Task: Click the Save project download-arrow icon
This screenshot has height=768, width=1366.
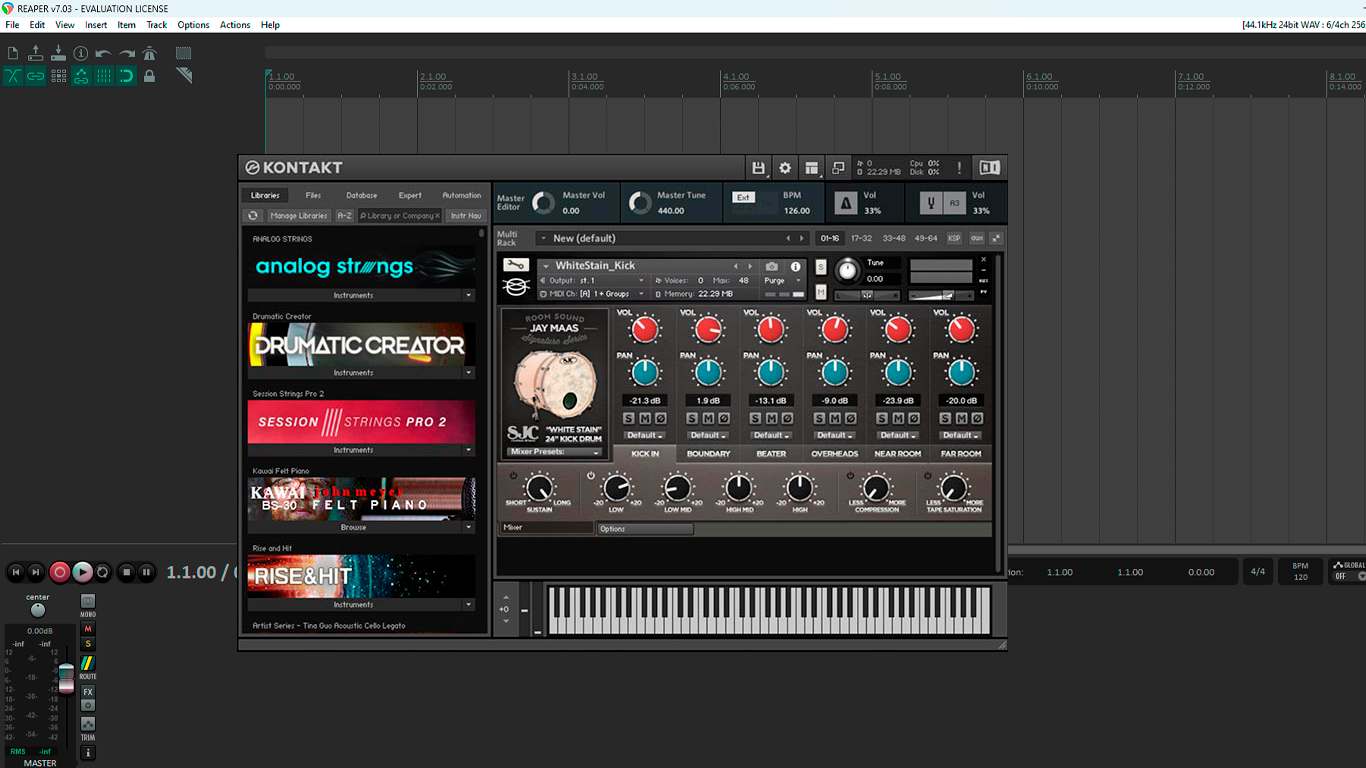Action: [x=58, y=53]
